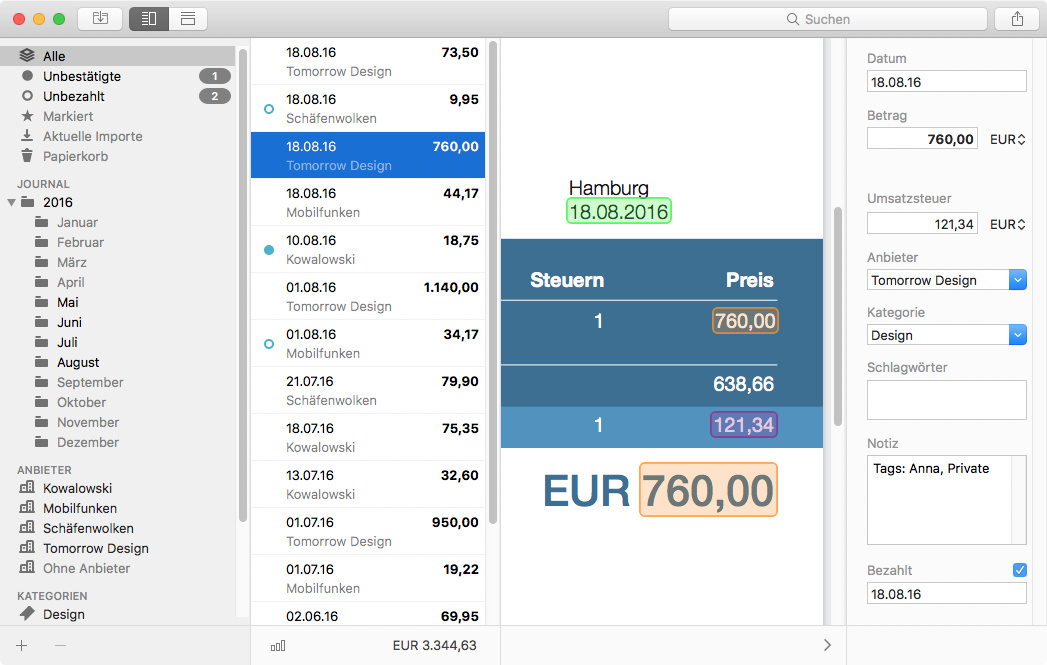Switch to the stacked list view icon
Image resolution: width=1047 pixels, height=665 pixels.
188,19
